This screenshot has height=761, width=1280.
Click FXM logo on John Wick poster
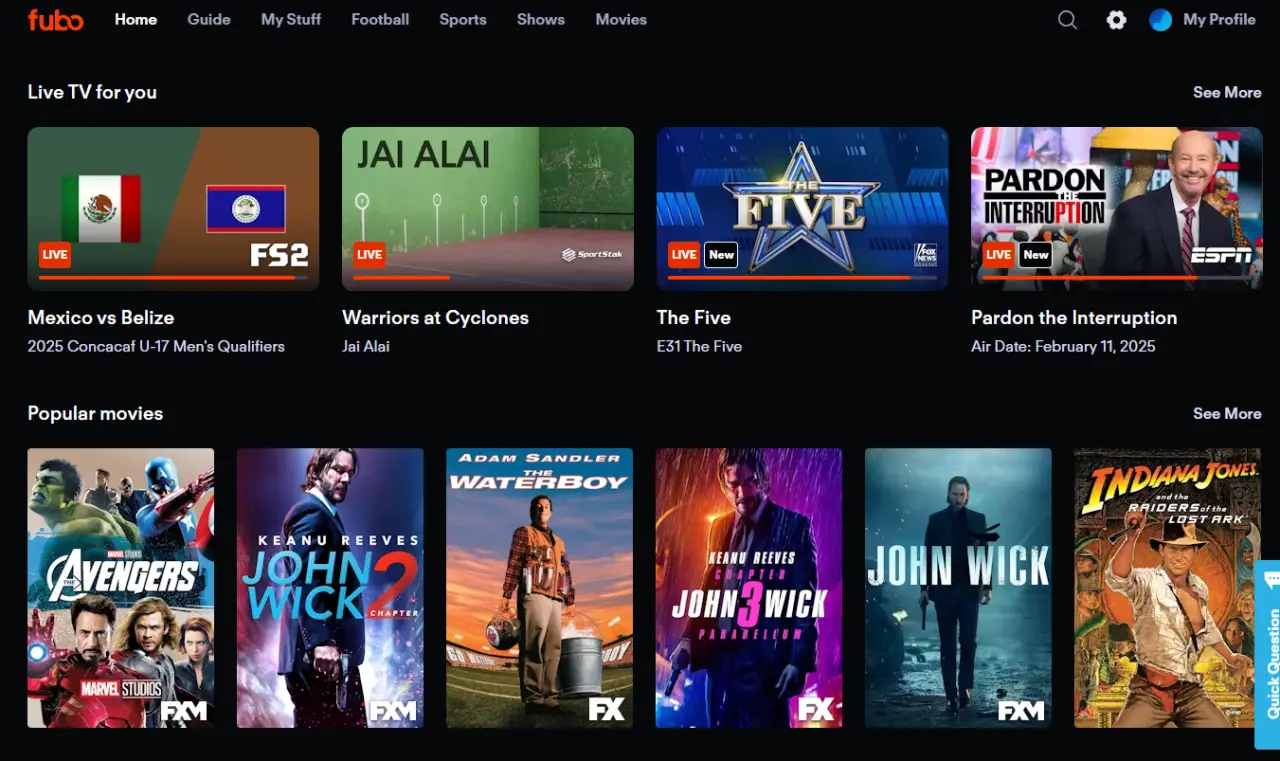(1021, 711)
